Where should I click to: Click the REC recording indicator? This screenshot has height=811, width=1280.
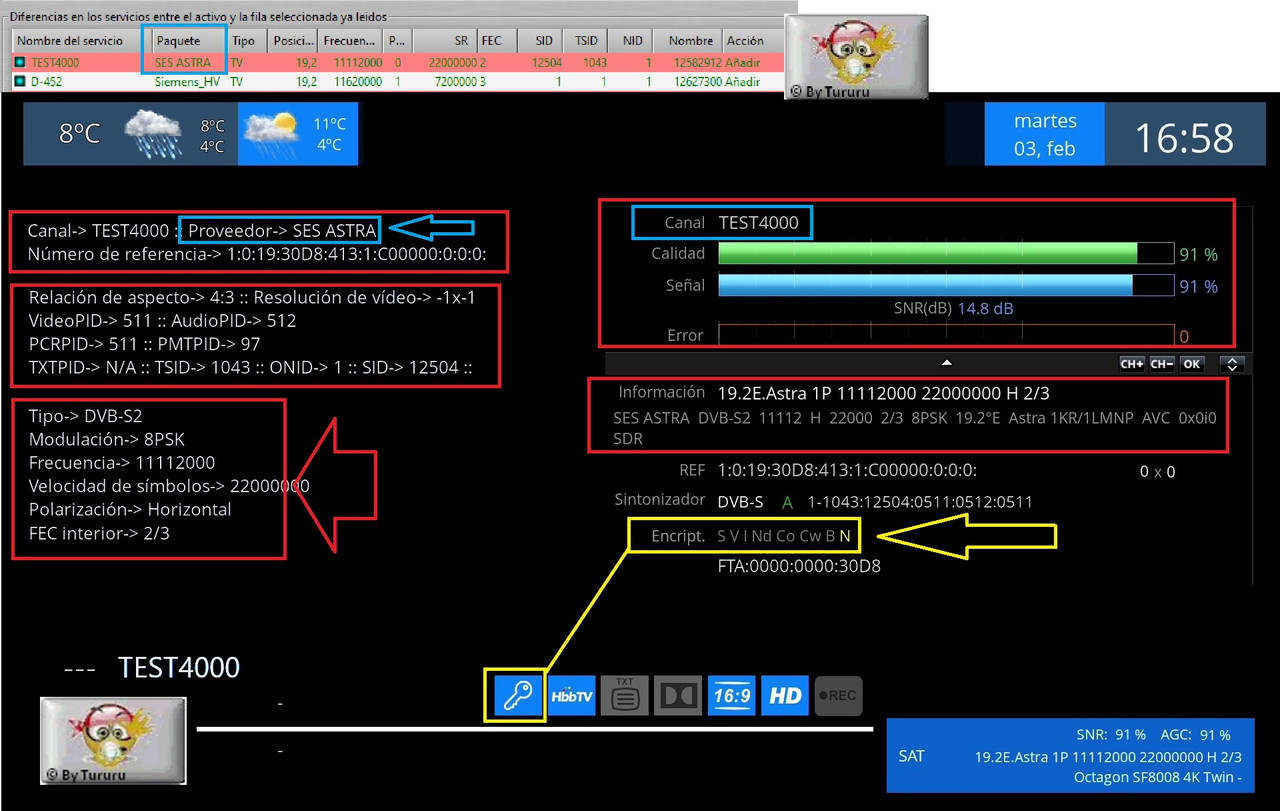pos(838,695)
